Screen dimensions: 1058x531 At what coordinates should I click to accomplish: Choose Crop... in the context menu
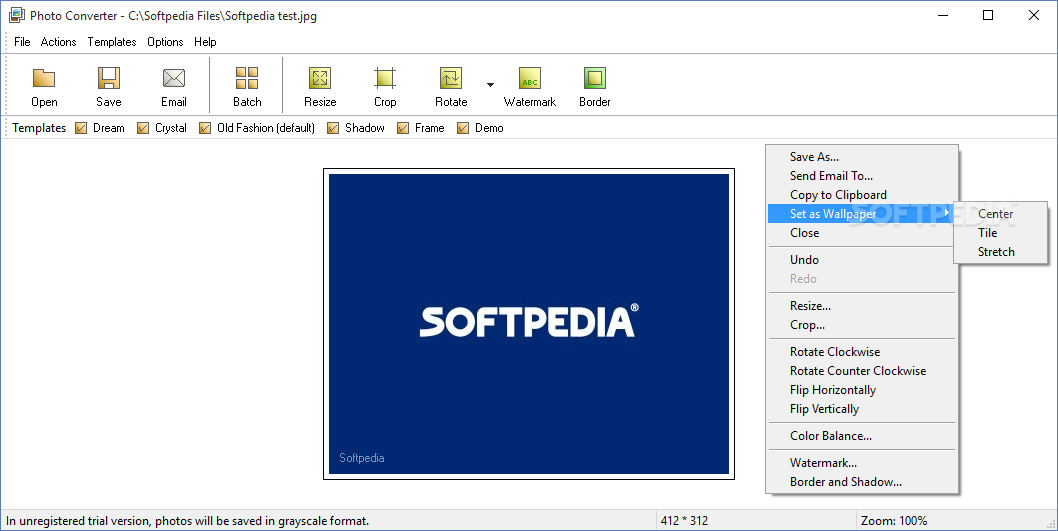click(862, 325)
